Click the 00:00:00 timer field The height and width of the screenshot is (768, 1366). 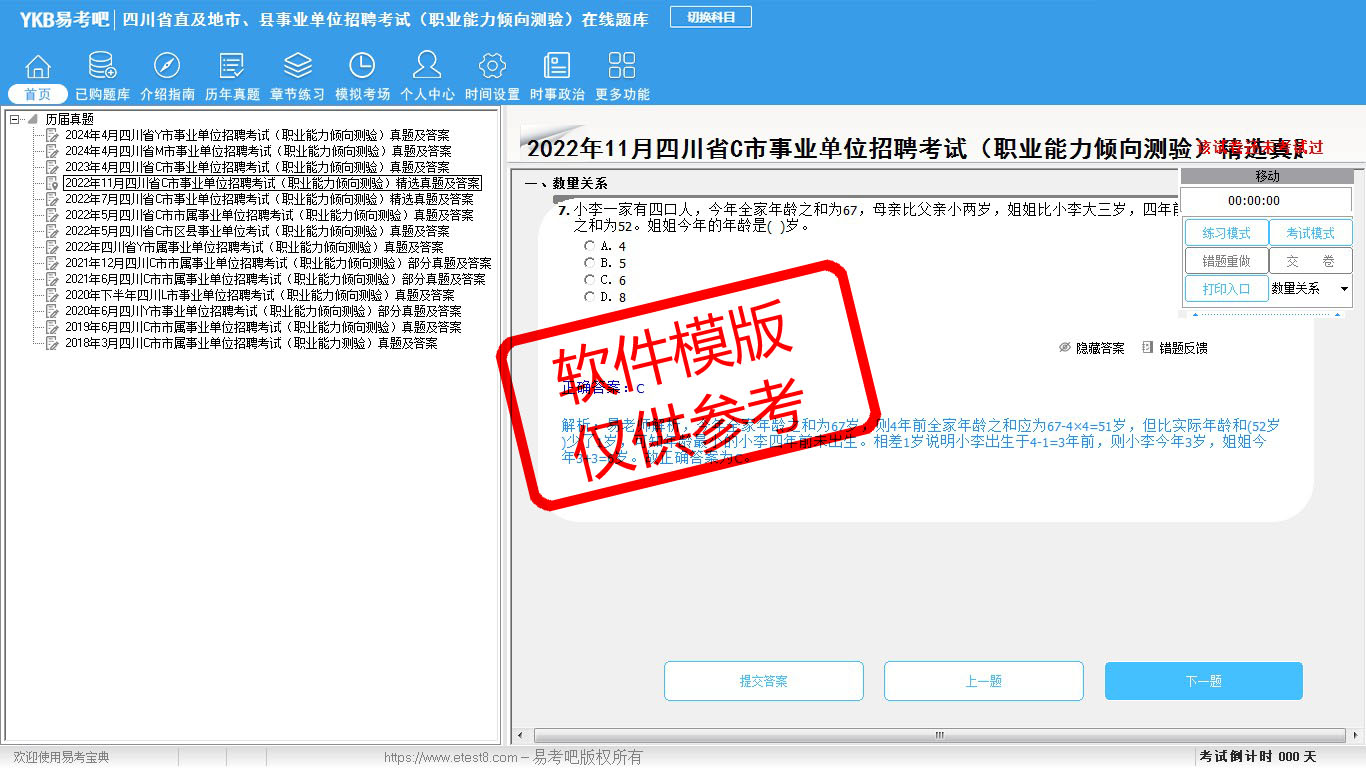tap(1267, 201)
